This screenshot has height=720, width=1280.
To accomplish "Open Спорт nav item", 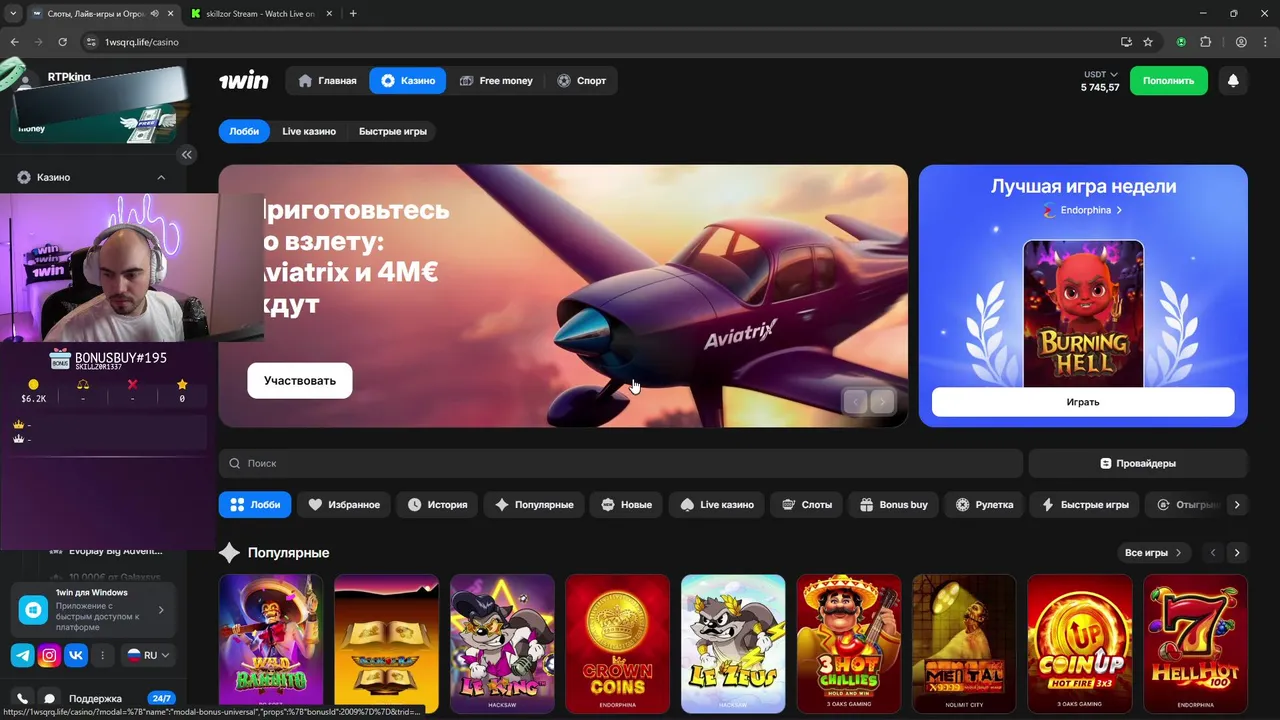I will click(582, 81).
